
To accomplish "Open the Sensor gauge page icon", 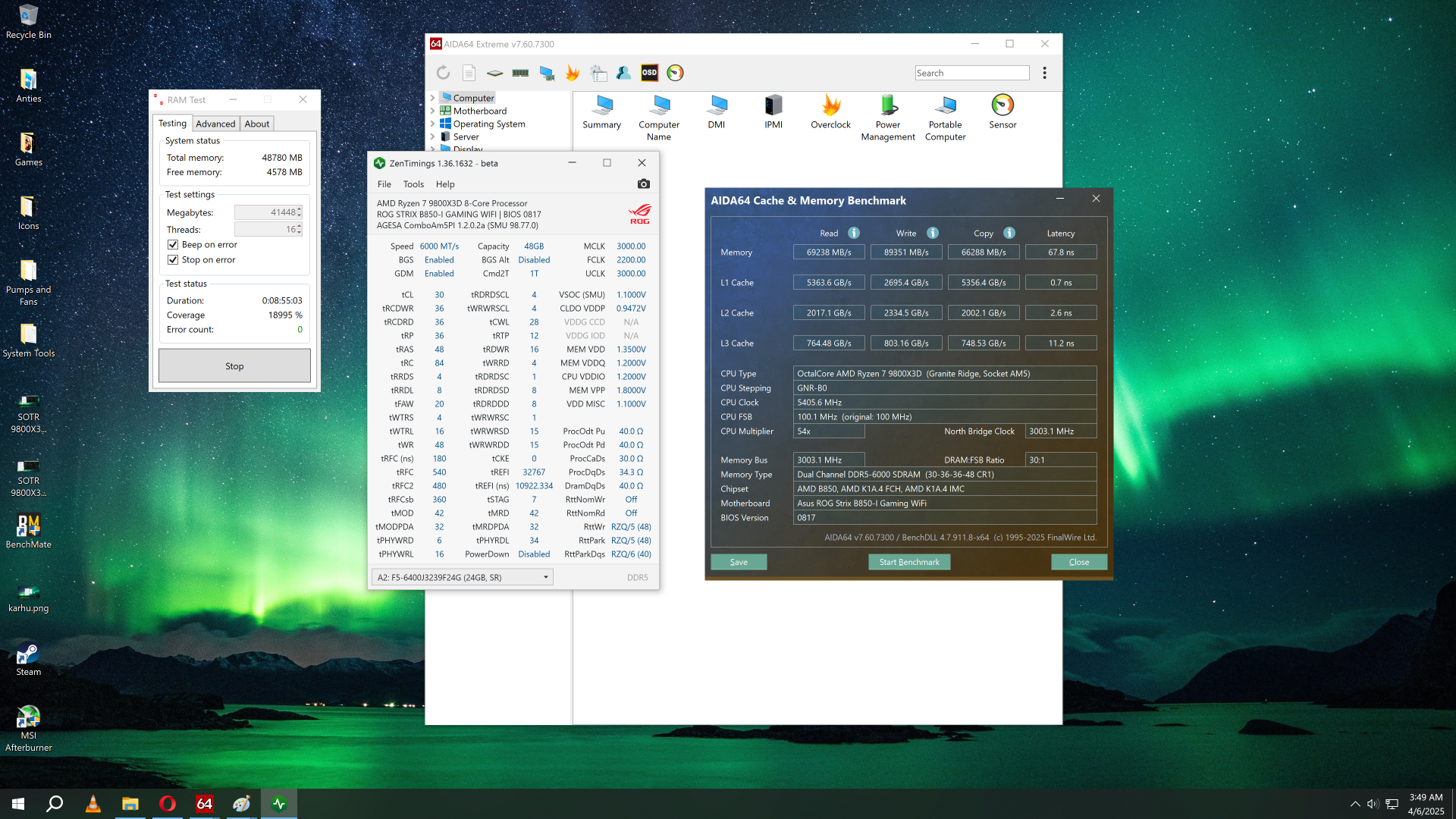I will click(1003, 112).
